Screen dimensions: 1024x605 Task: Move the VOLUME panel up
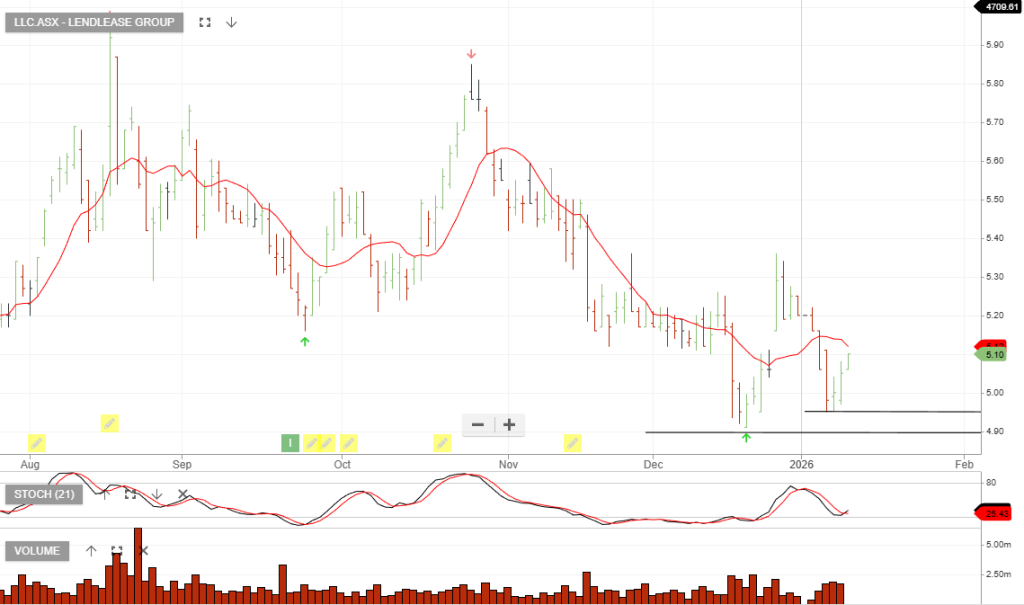91,551
